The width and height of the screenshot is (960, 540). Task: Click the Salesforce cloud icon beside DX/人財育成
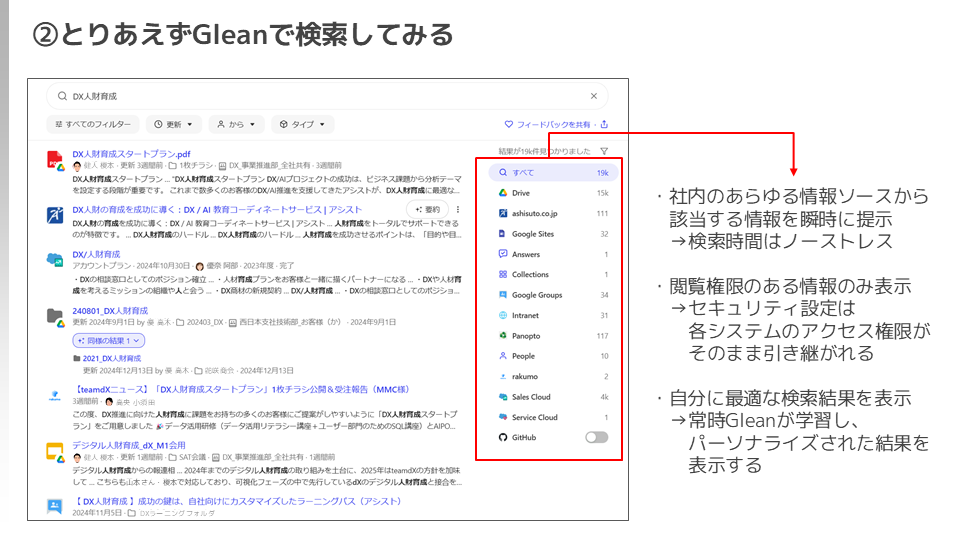pos(55,260)
